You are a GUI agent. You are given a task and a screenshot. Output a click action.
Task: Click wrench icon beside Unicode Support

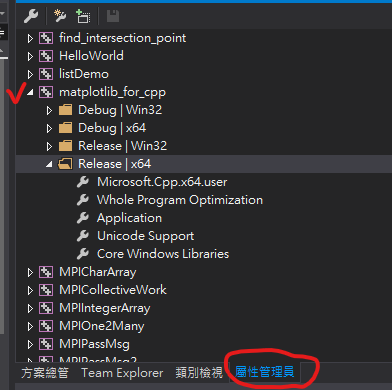click(83, 236)
